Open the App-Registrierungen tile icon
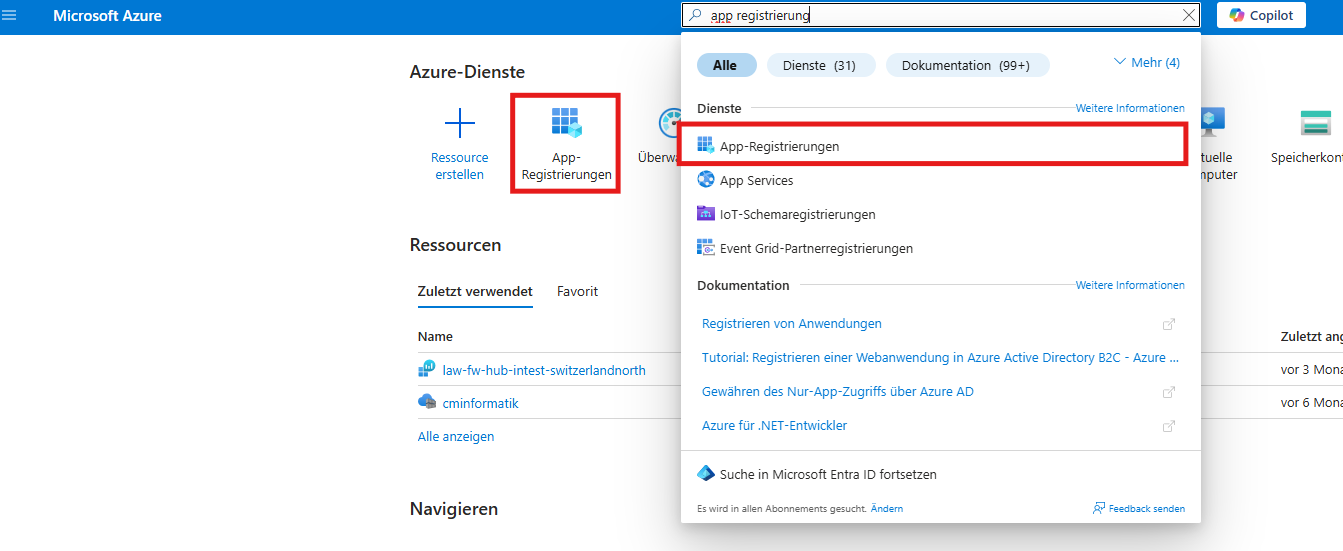Screen dimensions: 1343x551 pyautogui.click(x=566, y=123)
